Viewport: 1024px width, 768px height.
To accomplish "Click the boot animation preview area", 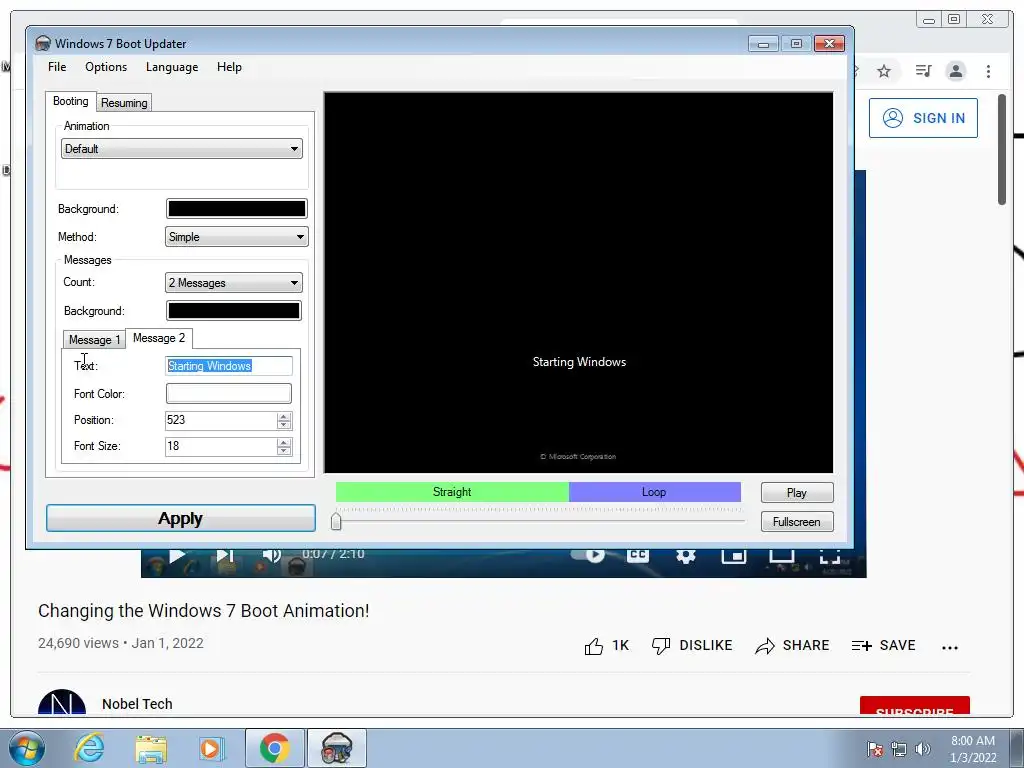I will 579,283.
